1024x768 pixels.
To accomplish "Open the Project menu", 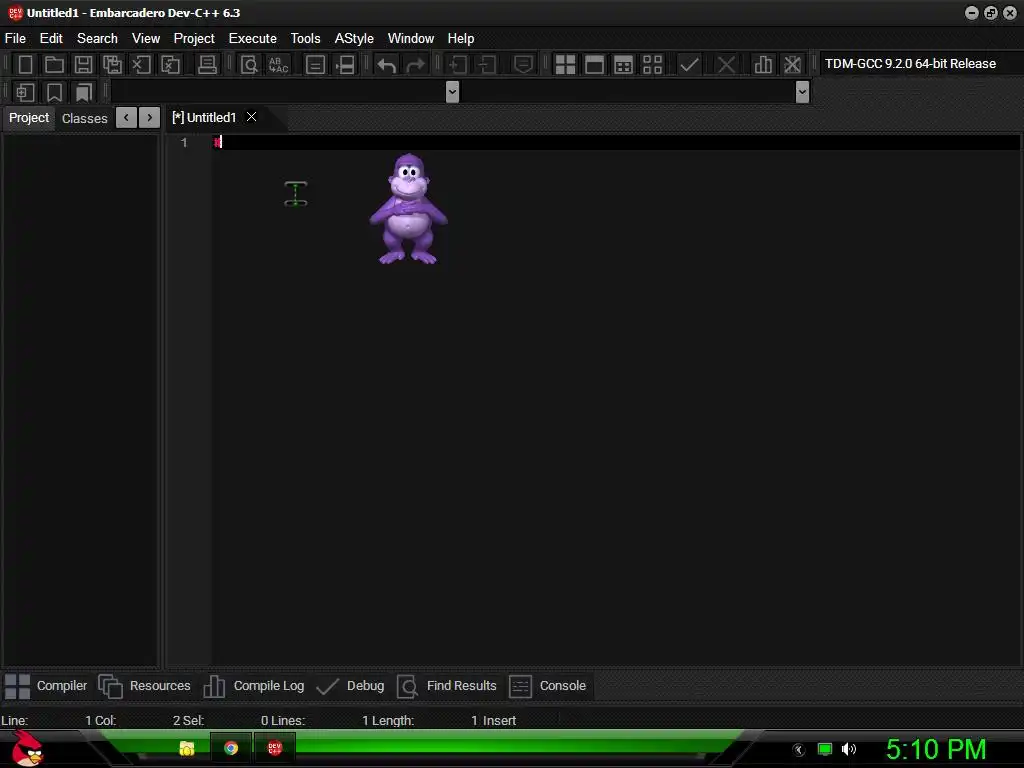I will click(x=194, y=39).
